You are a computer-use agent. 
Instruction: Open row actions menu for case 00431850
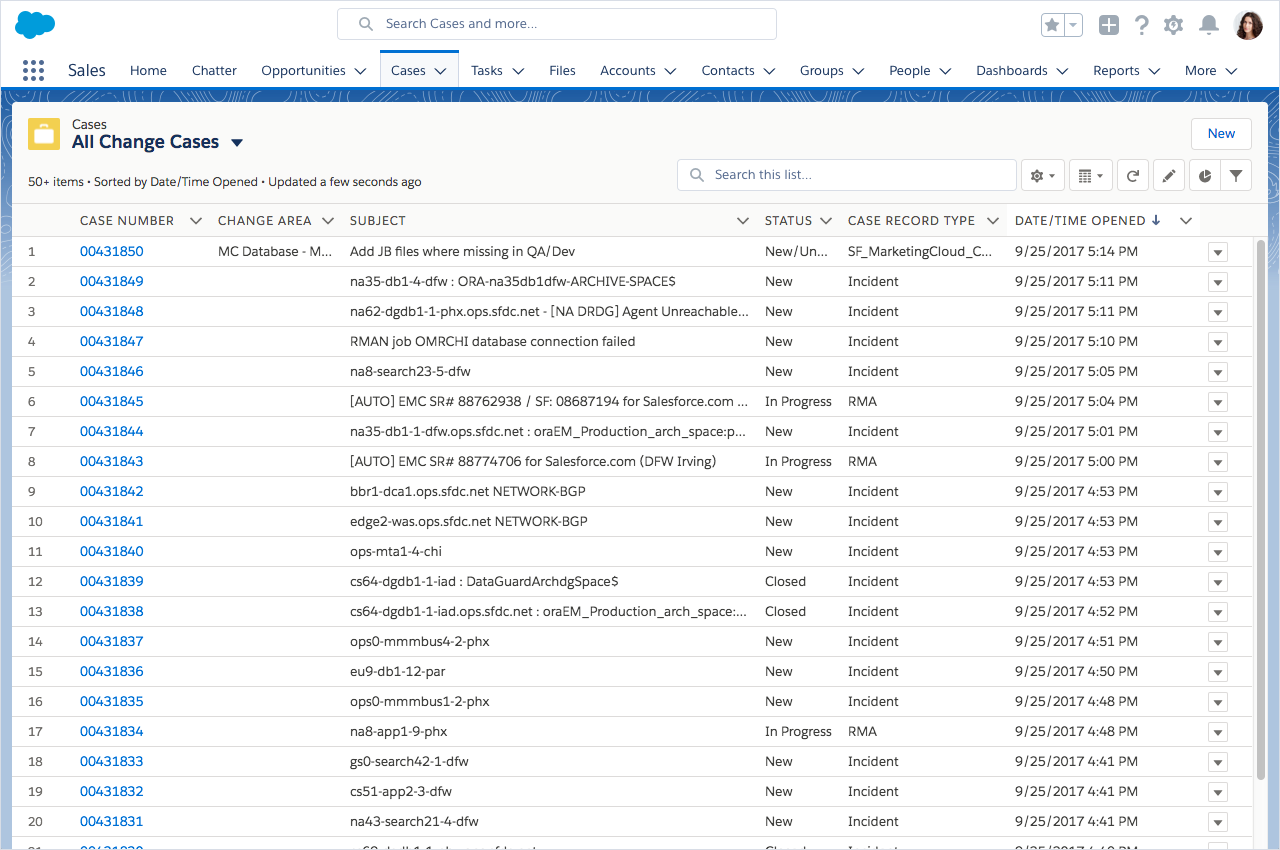pos(1217,252)
